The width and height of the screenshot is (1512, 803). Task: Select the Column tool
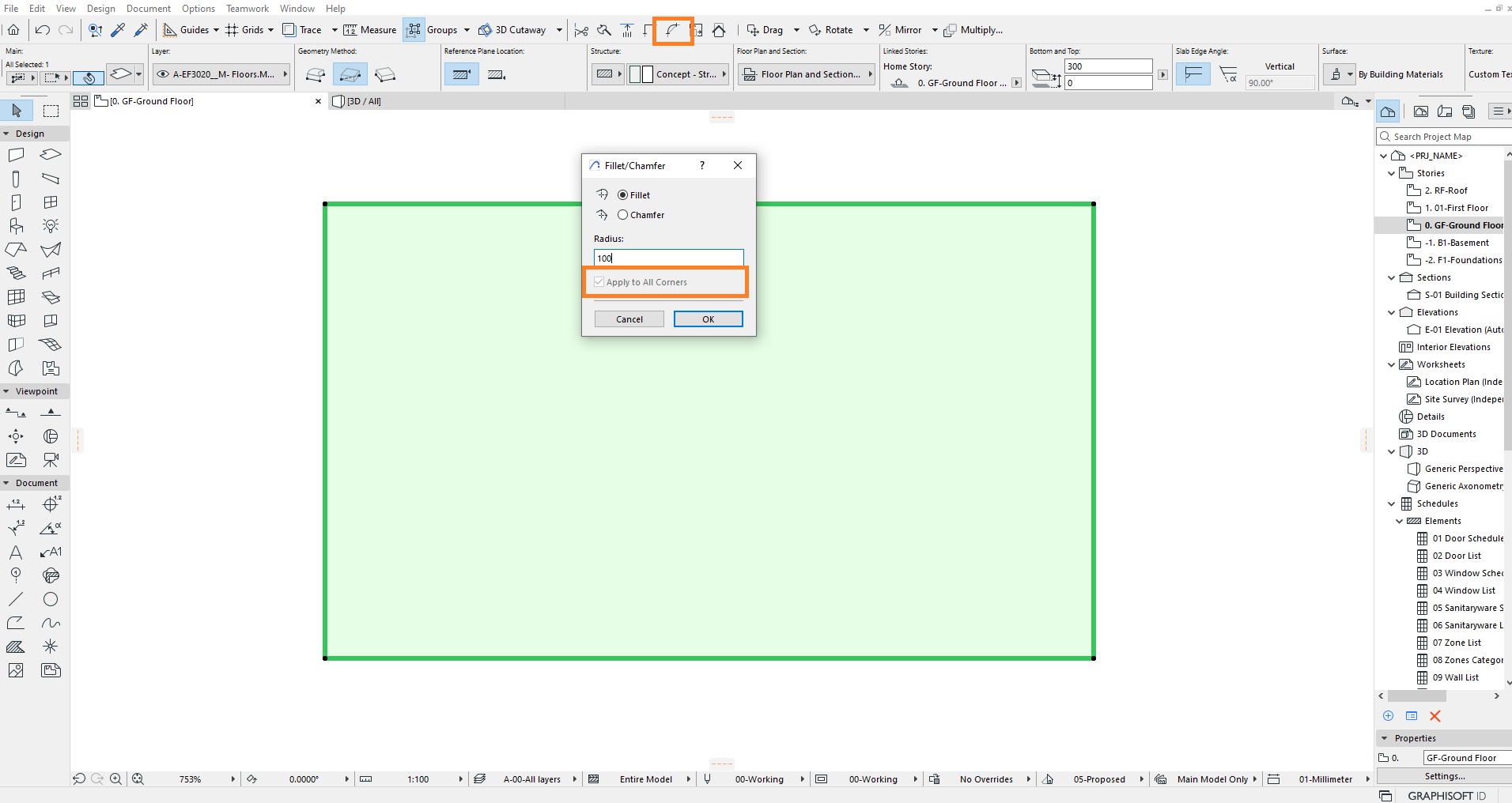[x=16, y=179]
